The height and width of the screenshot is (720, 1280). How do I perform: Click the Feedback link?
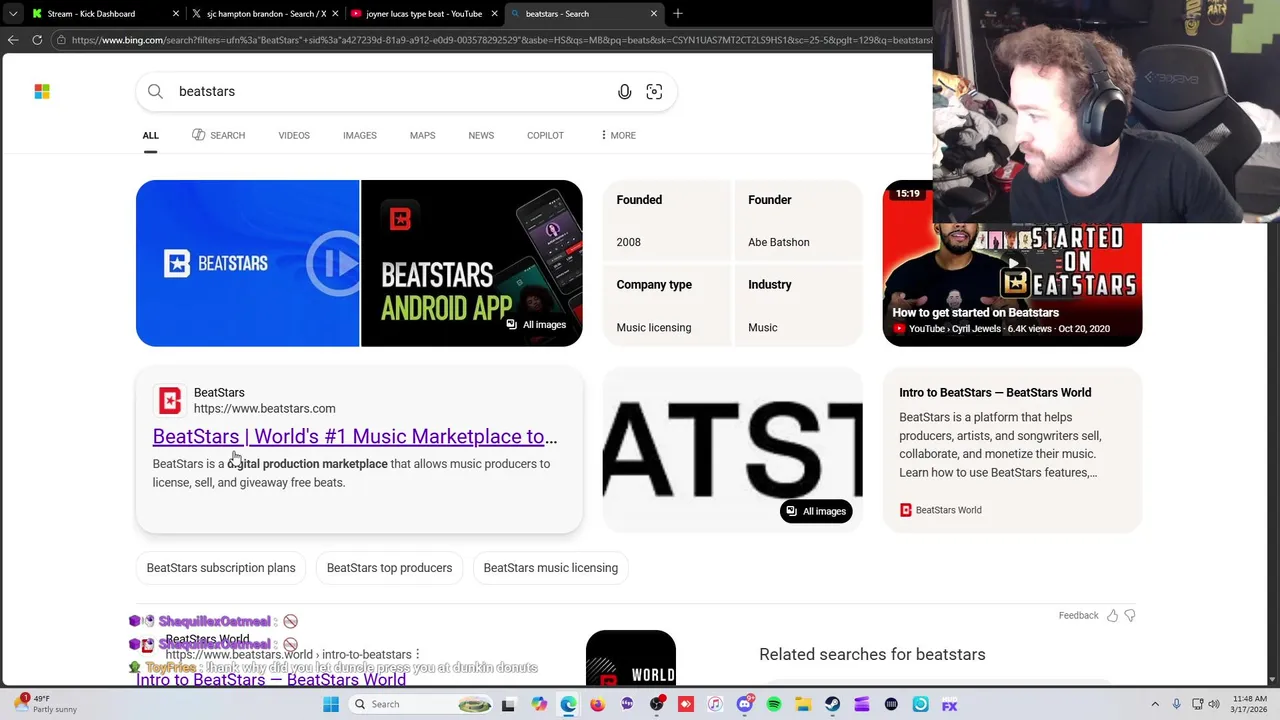point(1078,615)
